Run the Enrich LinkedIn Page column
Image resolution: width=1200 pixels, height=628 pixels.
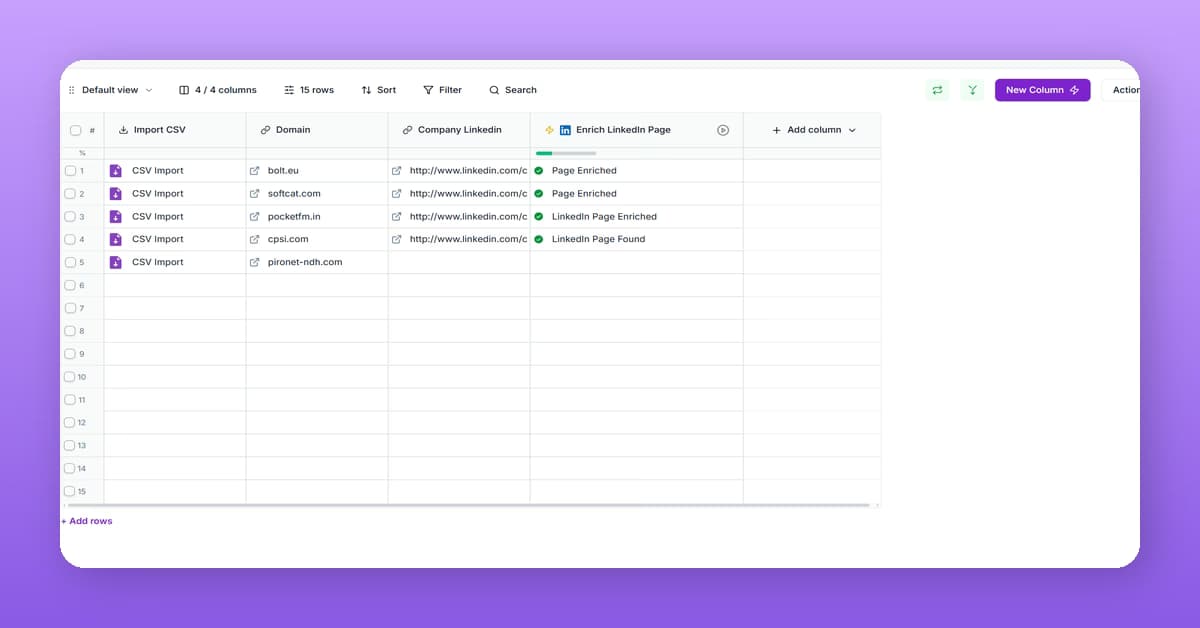tap(723, 129)
